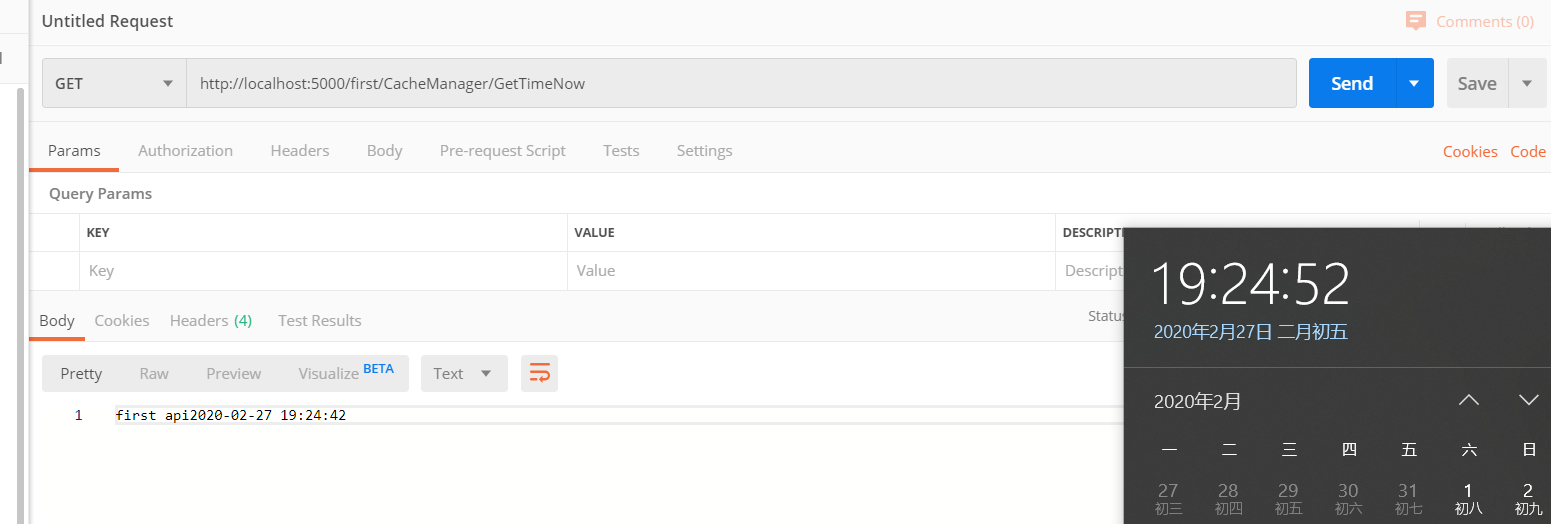
Task: Select calendar day 30 (初六)
Action: (x=1348, y=498)
